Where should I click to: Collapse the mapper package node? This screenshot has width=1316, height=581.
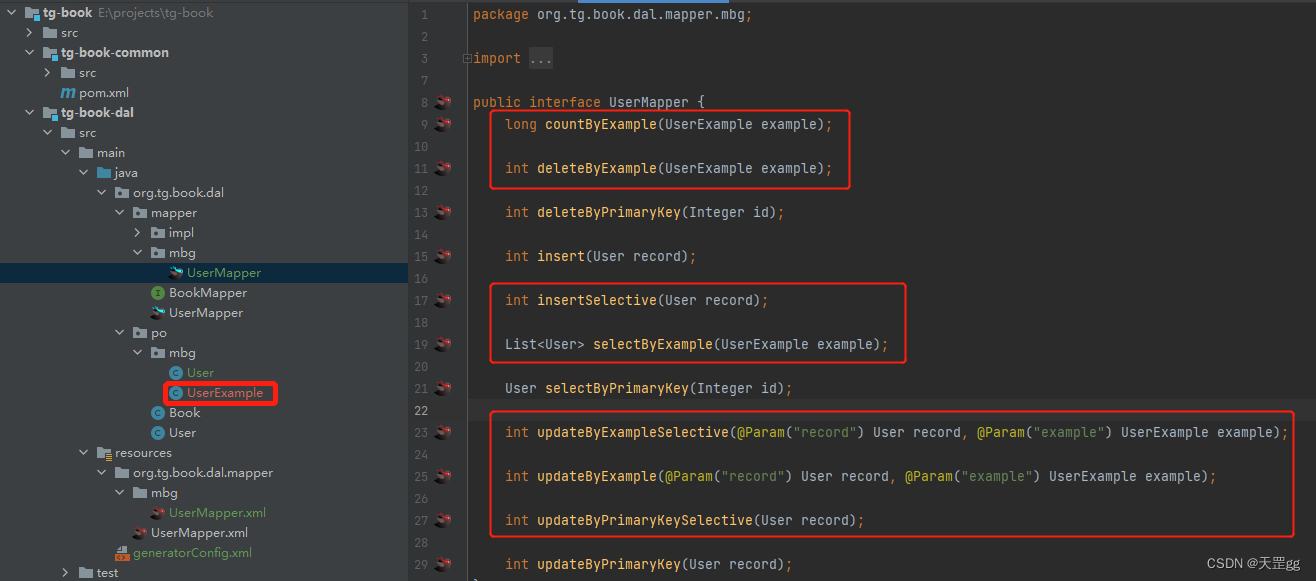120,213
